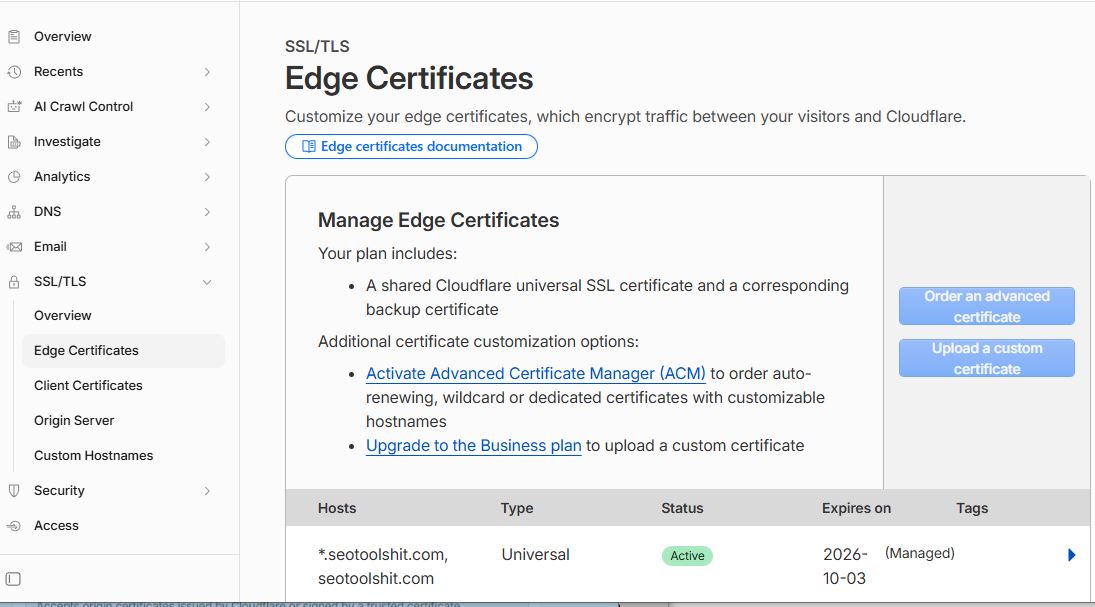Open the SSL/TLS Overview sub-item
Screen dimensions: 1095x607
62,315
